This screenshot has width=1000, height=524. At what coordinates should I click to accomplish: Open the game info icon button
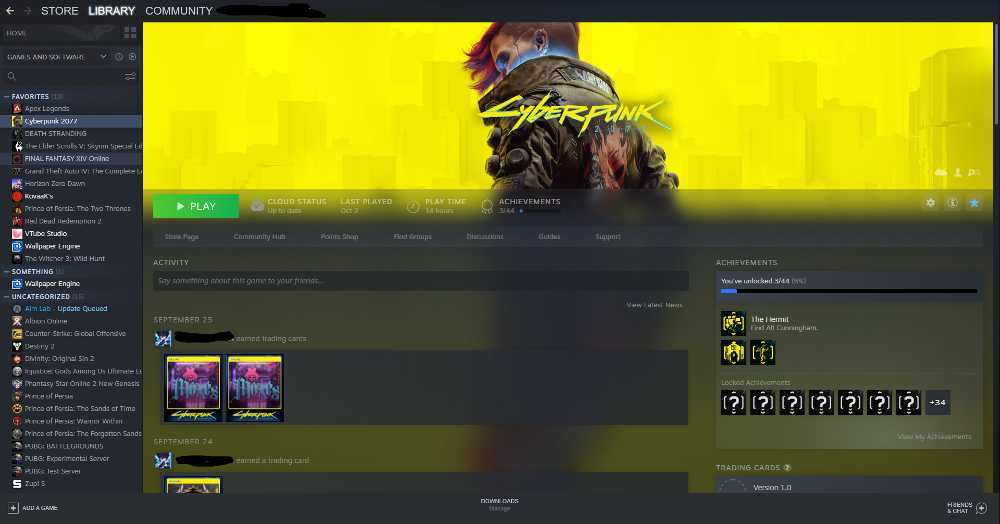953,203
